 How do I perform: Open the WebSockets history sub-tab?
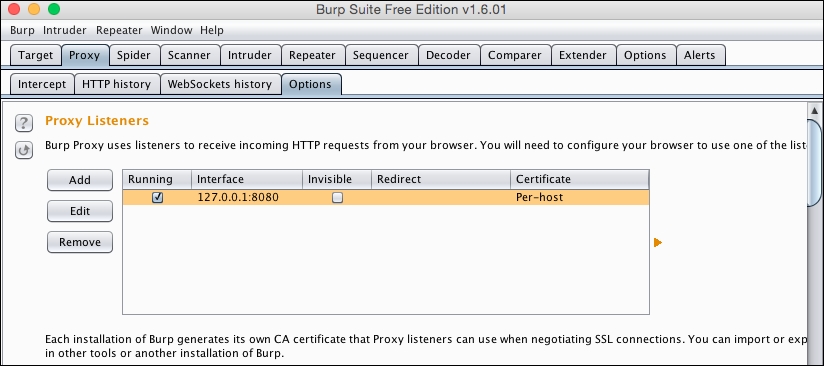click(x=220, y=84)
